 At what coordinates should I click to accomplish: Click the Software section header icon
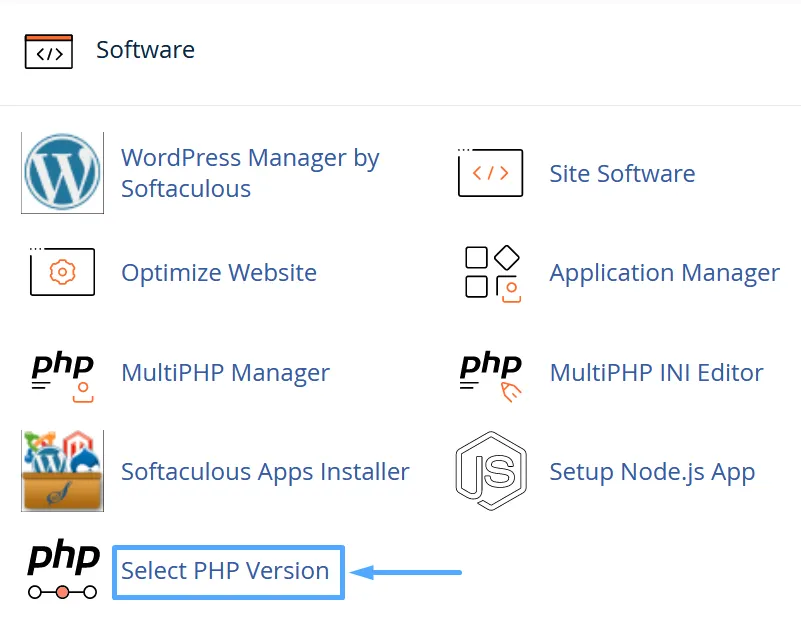(x=47, y=50)
